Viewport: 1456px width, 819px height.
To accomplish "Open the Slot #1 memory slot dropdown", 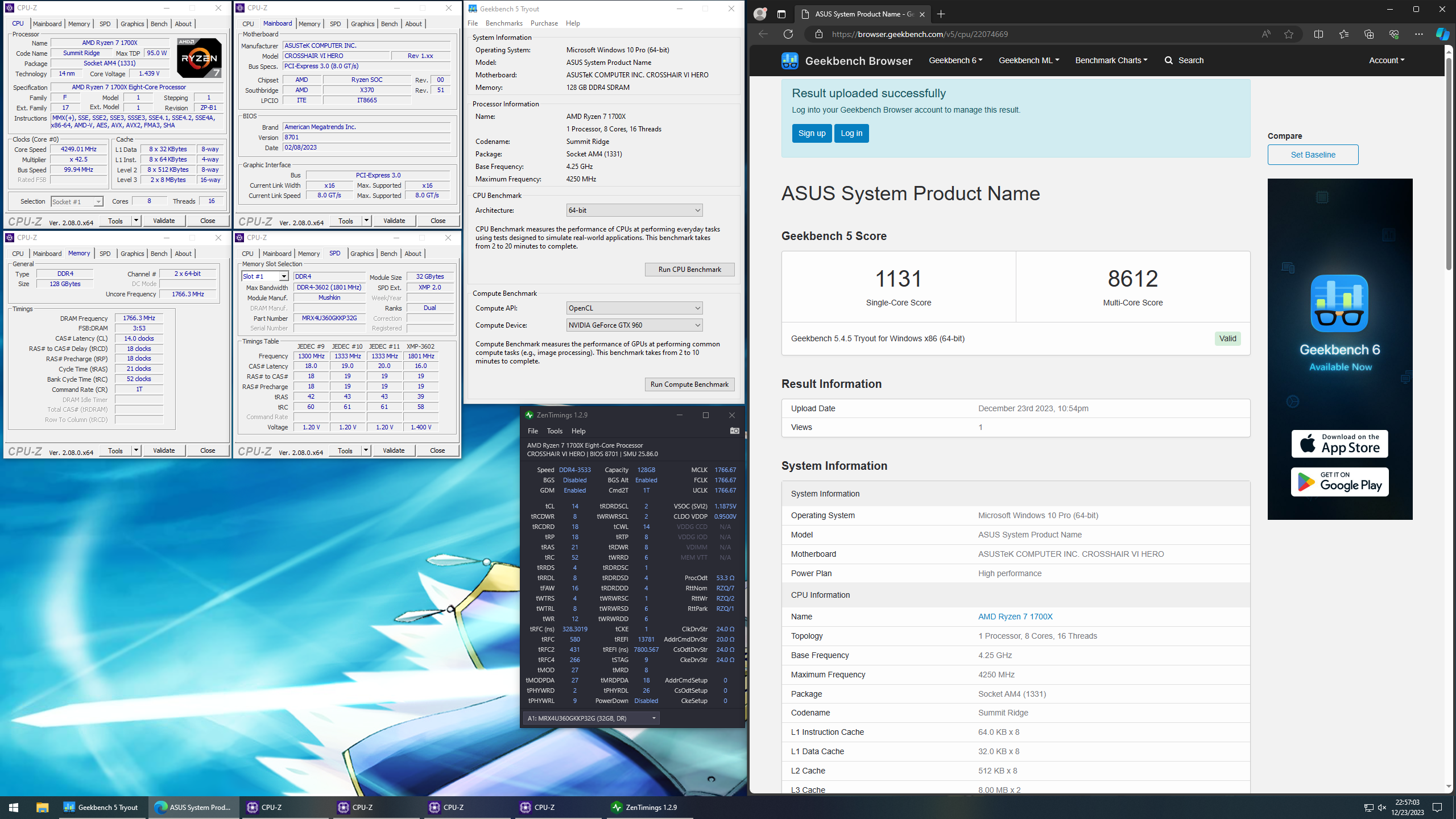I will tap(265, 276).
